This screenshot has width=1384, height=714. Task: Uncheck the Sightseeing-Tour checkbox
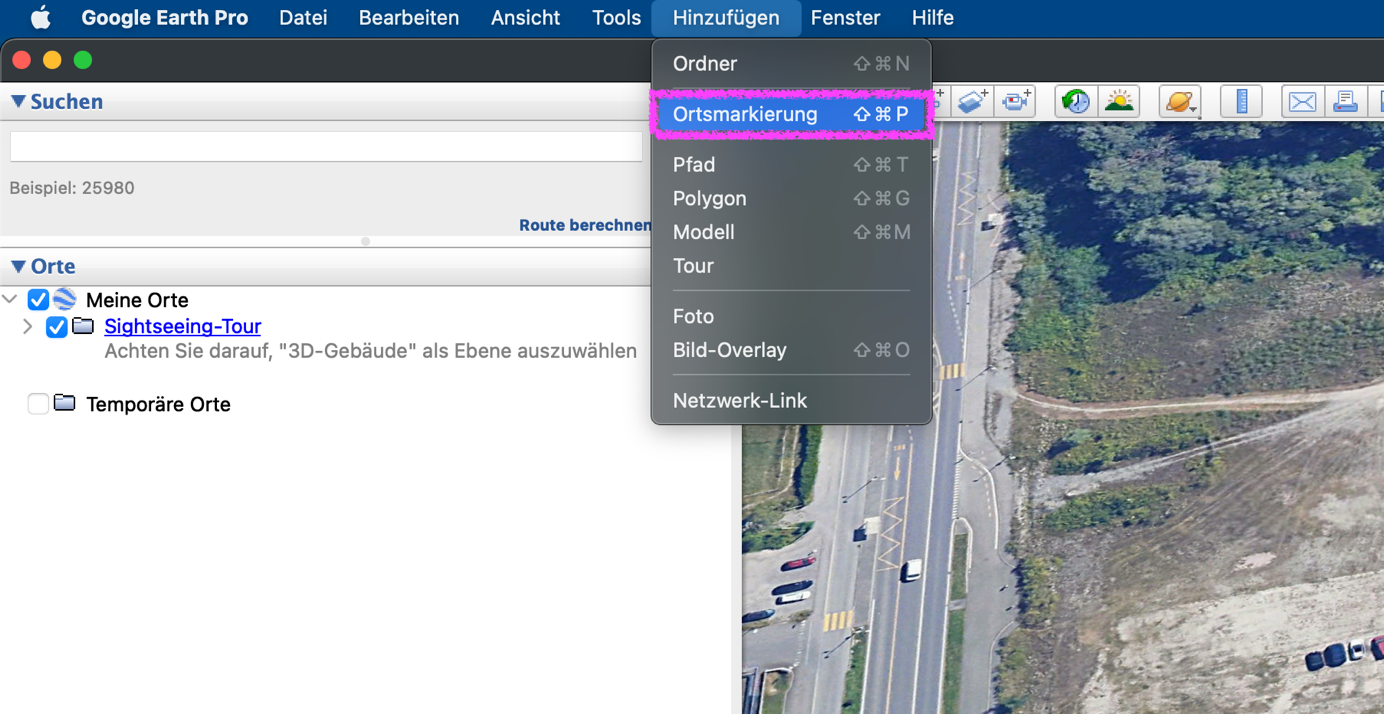click(57, 327)
